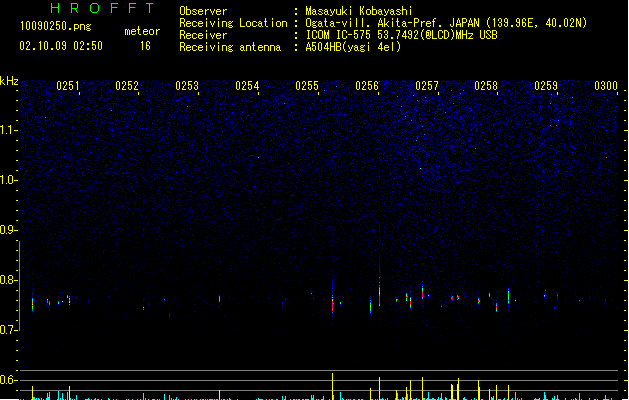This screenshot has width=629, height=400.
Task: Click the tallest yellow intensity spike after 0255
Action: coord(332,386)
